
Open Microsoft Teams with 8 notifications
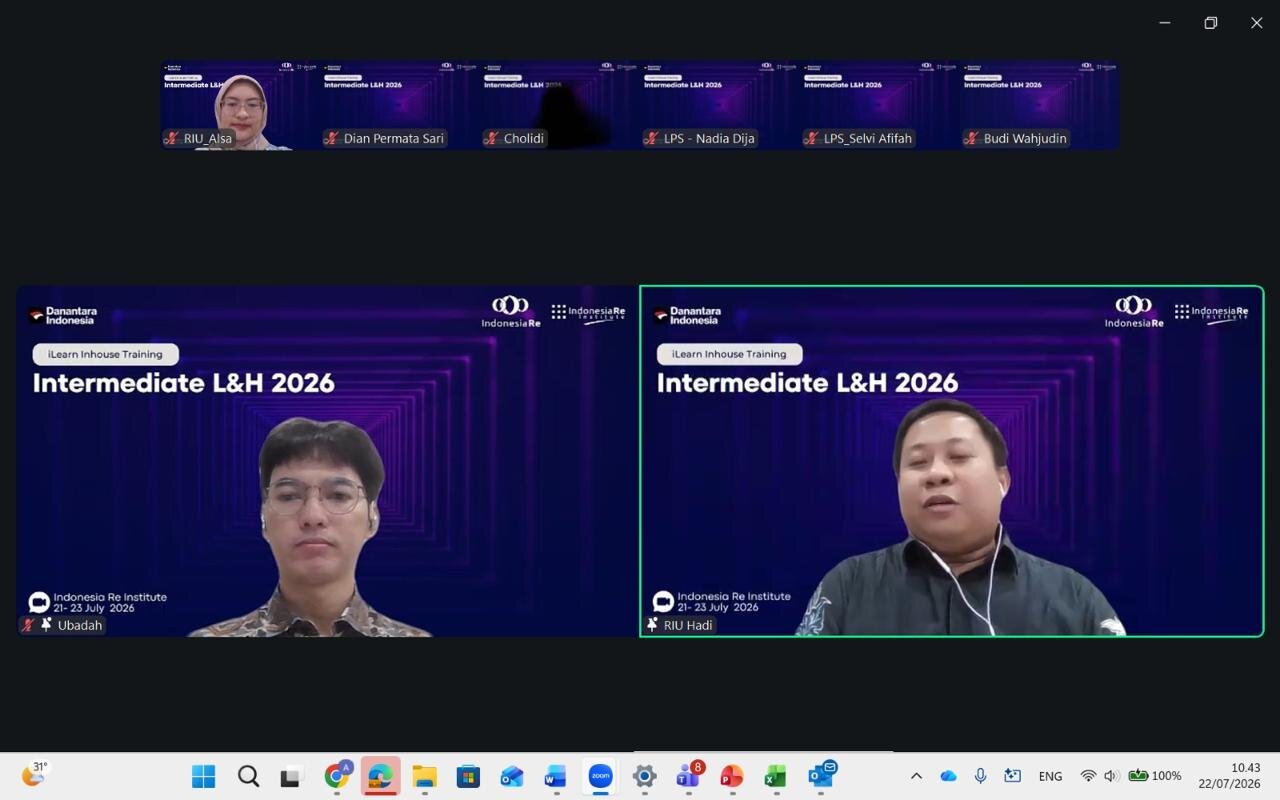(689, 775)
